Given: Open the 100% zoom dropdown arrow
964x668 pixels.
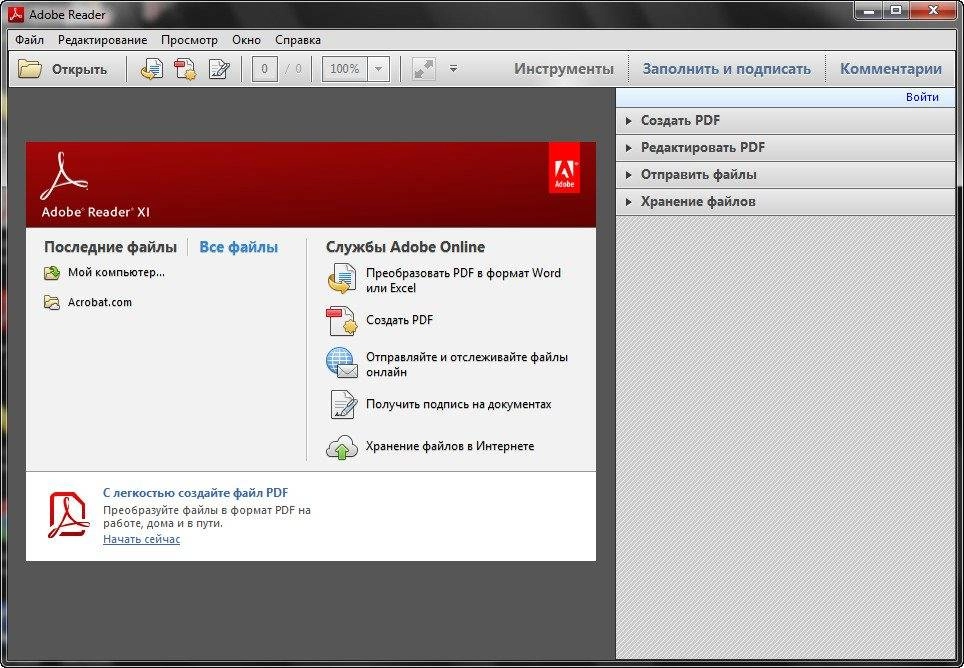Looking at the screenshot, I should pos(378,69).
